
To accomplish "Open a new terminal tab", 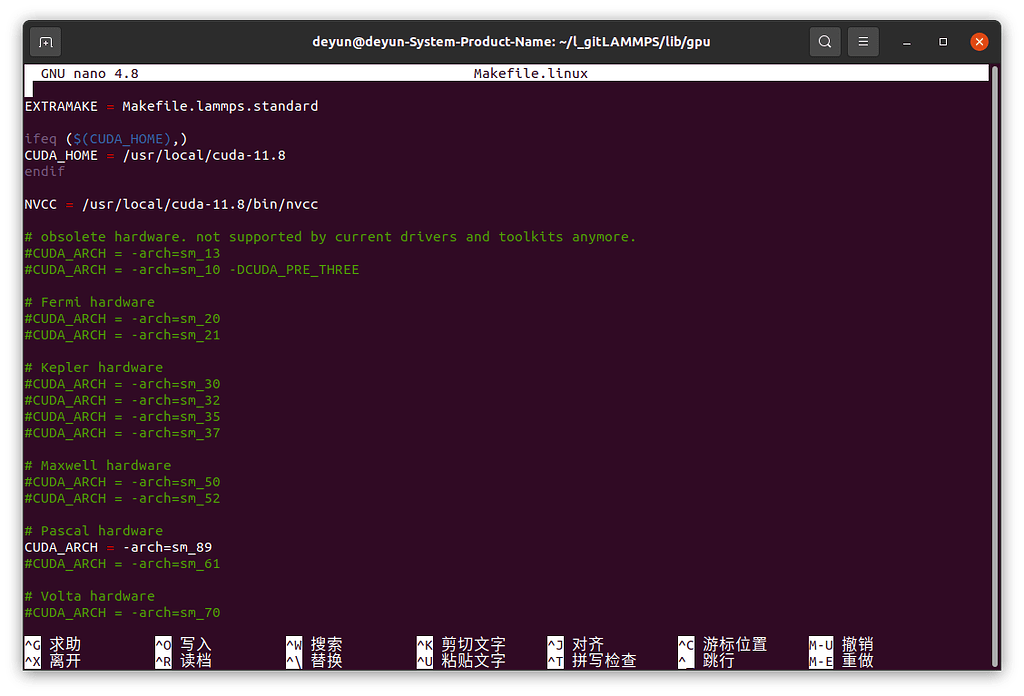I will [45, 42].
